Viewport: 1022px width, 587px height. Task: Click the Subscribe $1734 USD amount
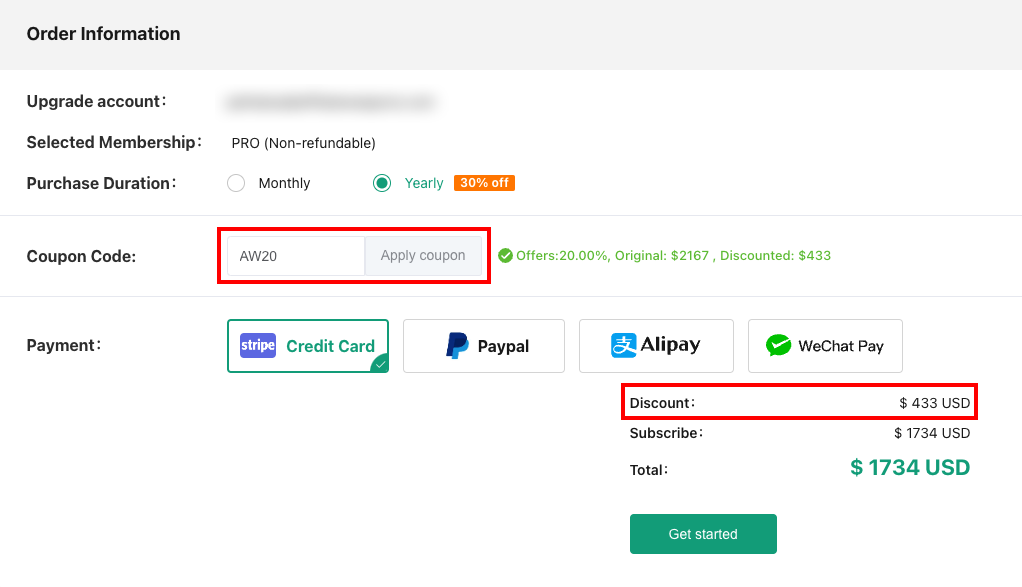[x=932, y=433]
